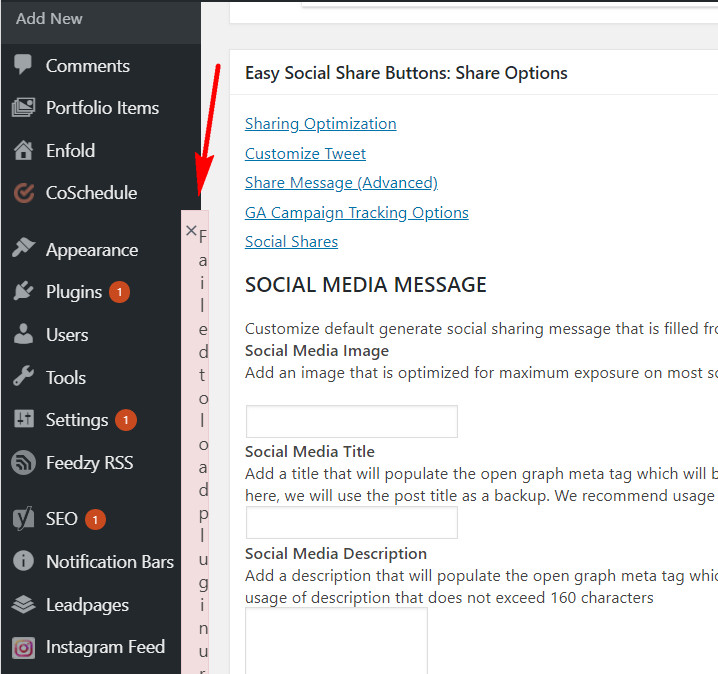Open the Share Message (Advanced) link
Image resolution: width=718 pixels, height=674 pixels.
coord(341,183)
